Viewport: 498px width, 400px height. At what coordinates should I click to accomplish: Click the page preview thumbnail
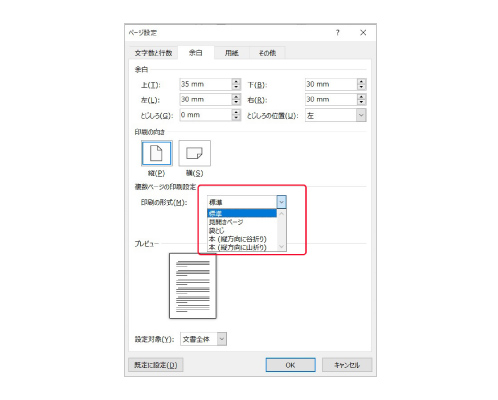click(193, 286)
